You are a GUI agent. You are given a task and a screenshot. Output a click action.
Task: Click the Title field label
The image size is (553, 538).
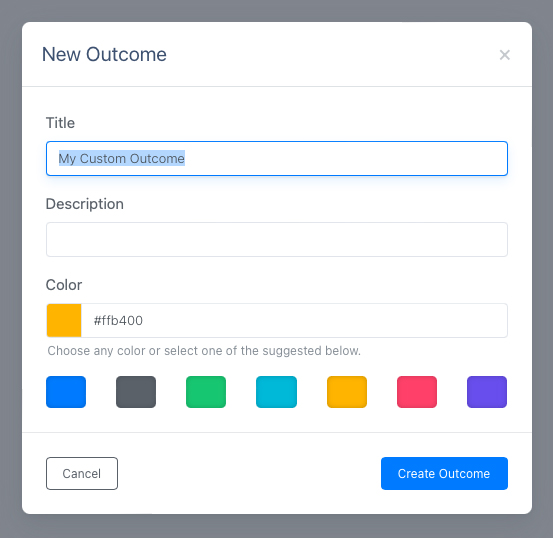coord(60,123)
